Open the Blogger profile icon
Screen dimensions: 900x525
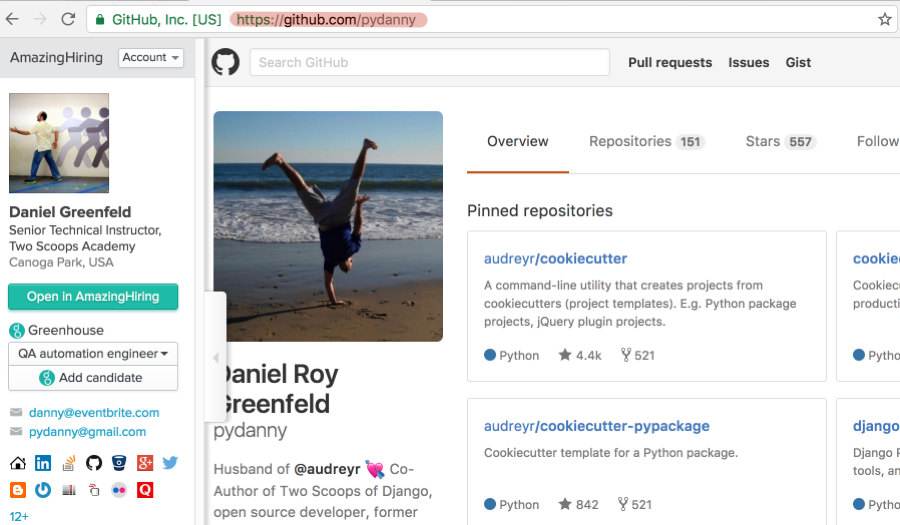pyautogui.click(x=18, y=490)
